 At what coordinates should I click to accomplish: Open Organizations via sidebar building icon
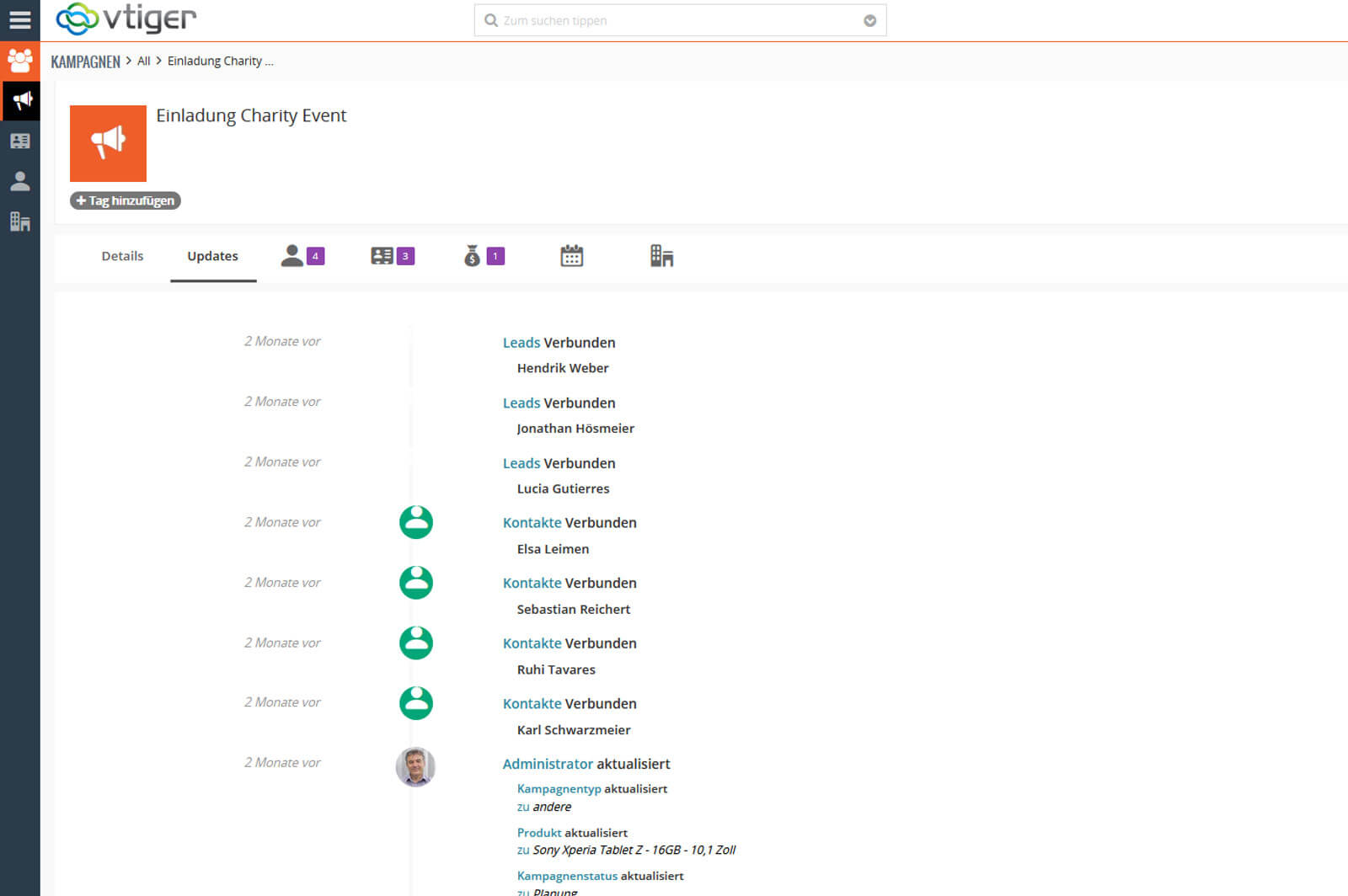[x=20, y=221]
